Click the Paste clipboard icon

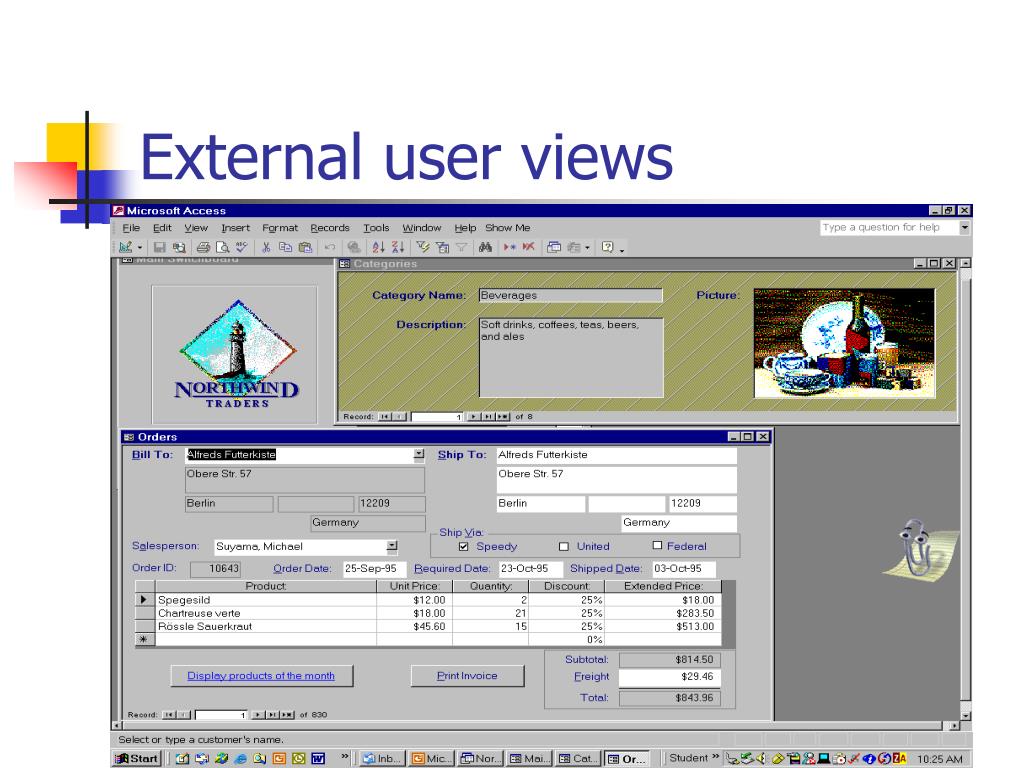305,248
